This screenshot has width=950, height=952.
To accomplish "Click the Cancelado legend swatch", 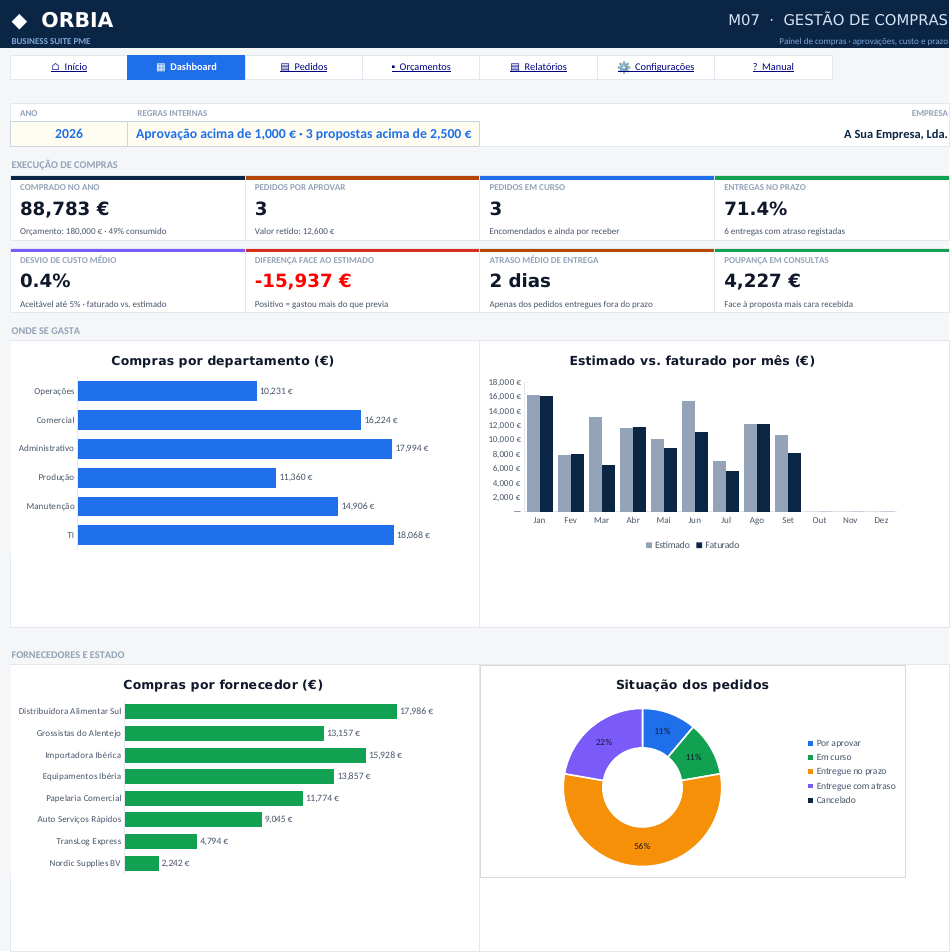I will click(810, 800).
